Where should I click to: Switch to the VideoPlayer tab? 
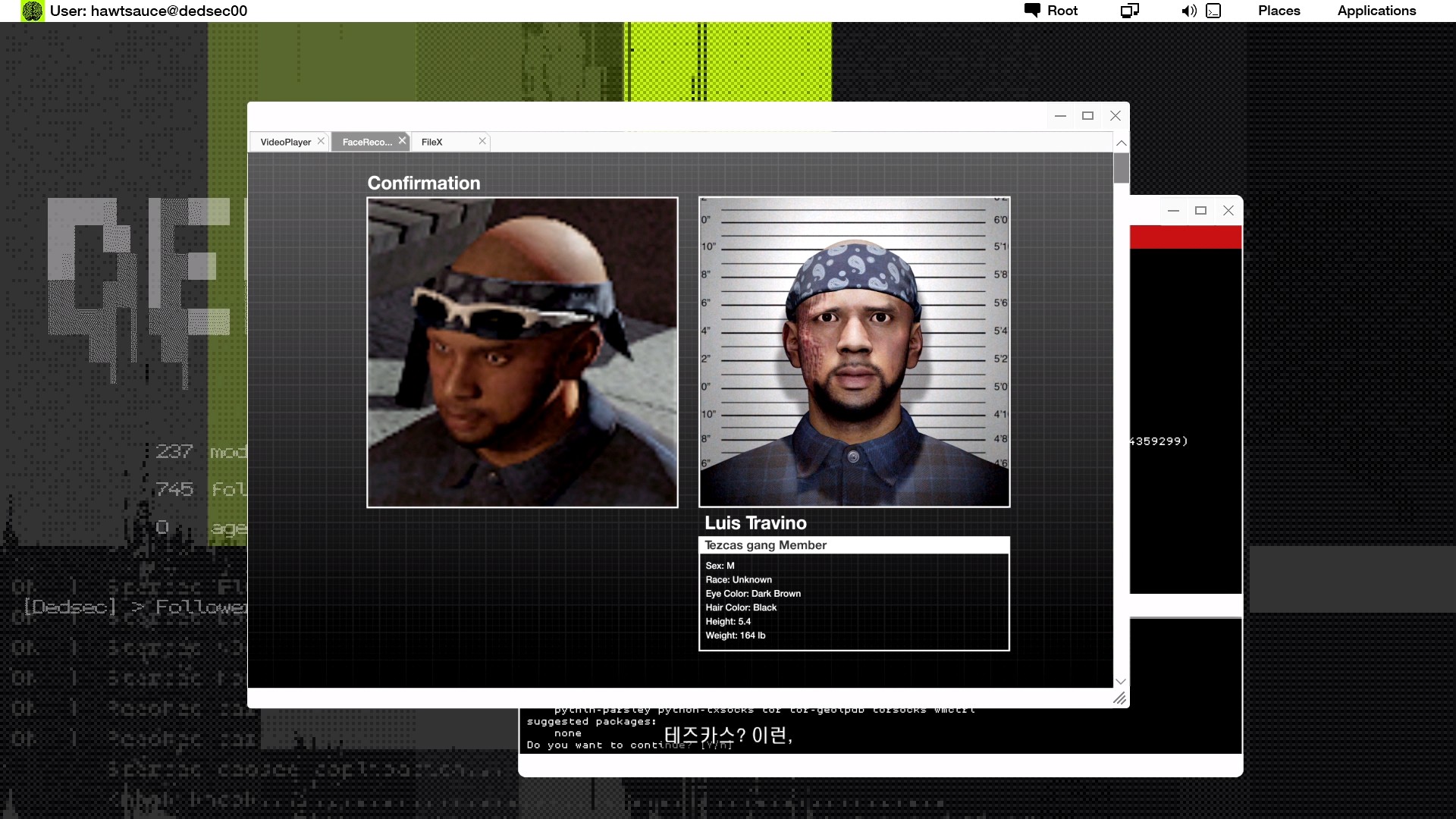(x=285, y=142)
